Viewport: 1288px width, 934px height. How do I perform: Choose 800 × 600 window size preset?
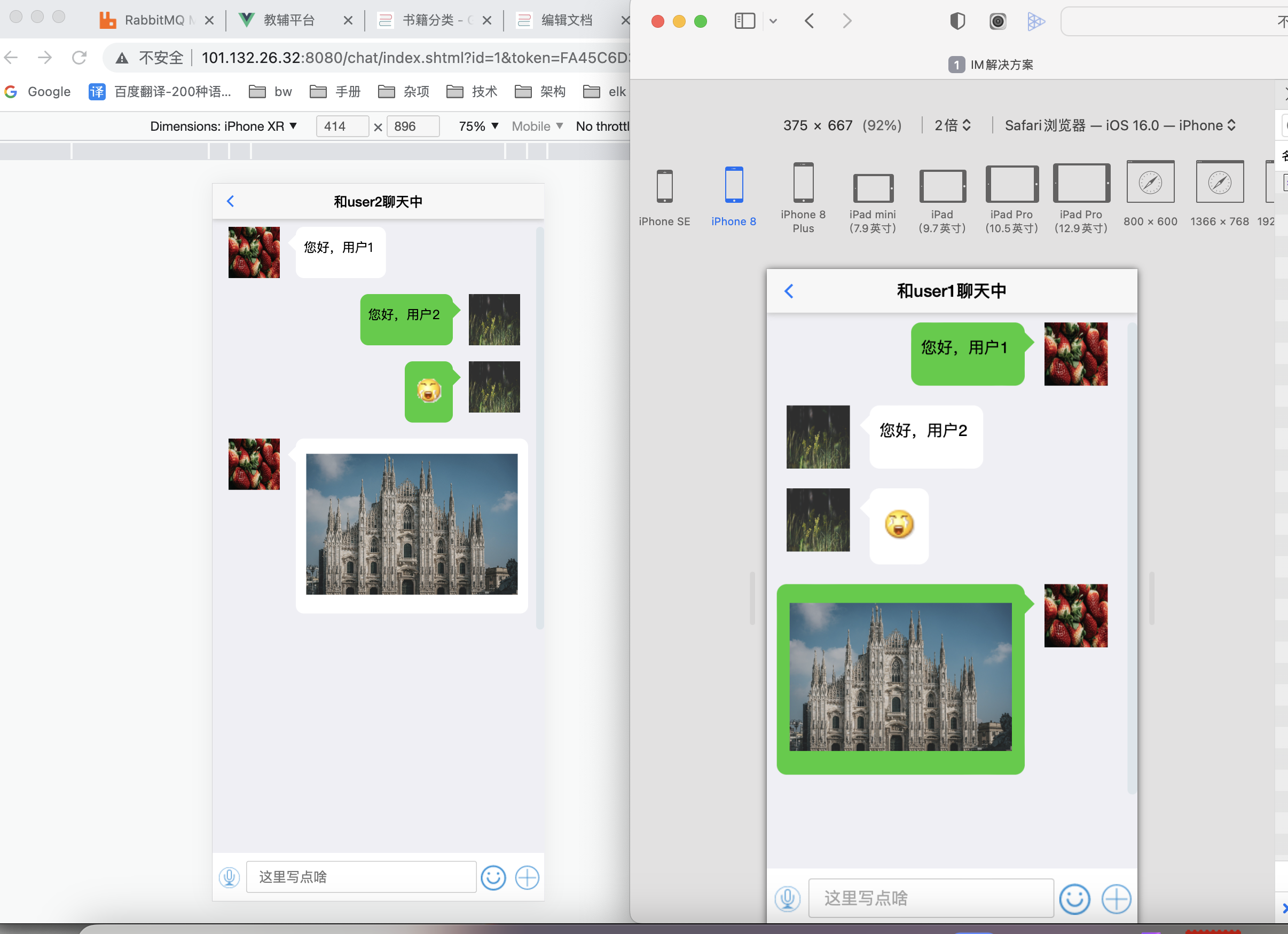pos(1150,181)
